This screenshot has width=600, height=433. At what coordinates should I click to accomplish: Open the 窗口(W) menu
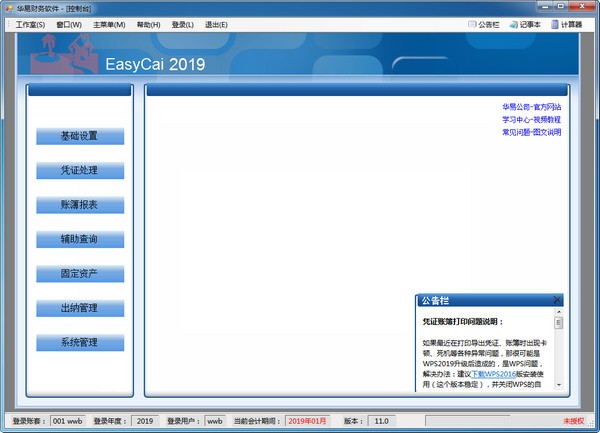[x=69, y=25]
